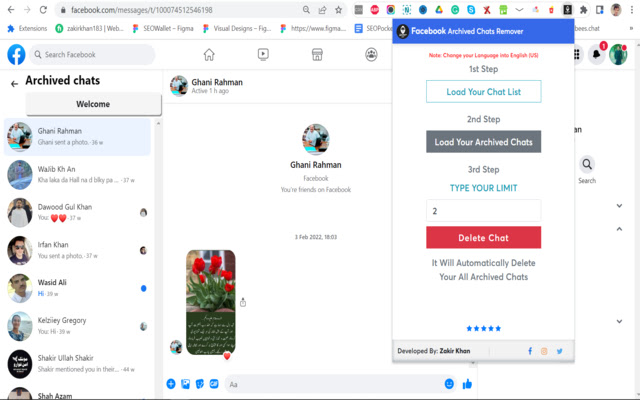The width and height of the screenshot is (640, 400).
Task: Click Load Your Chat List button
Action: [x=484, y=91]
